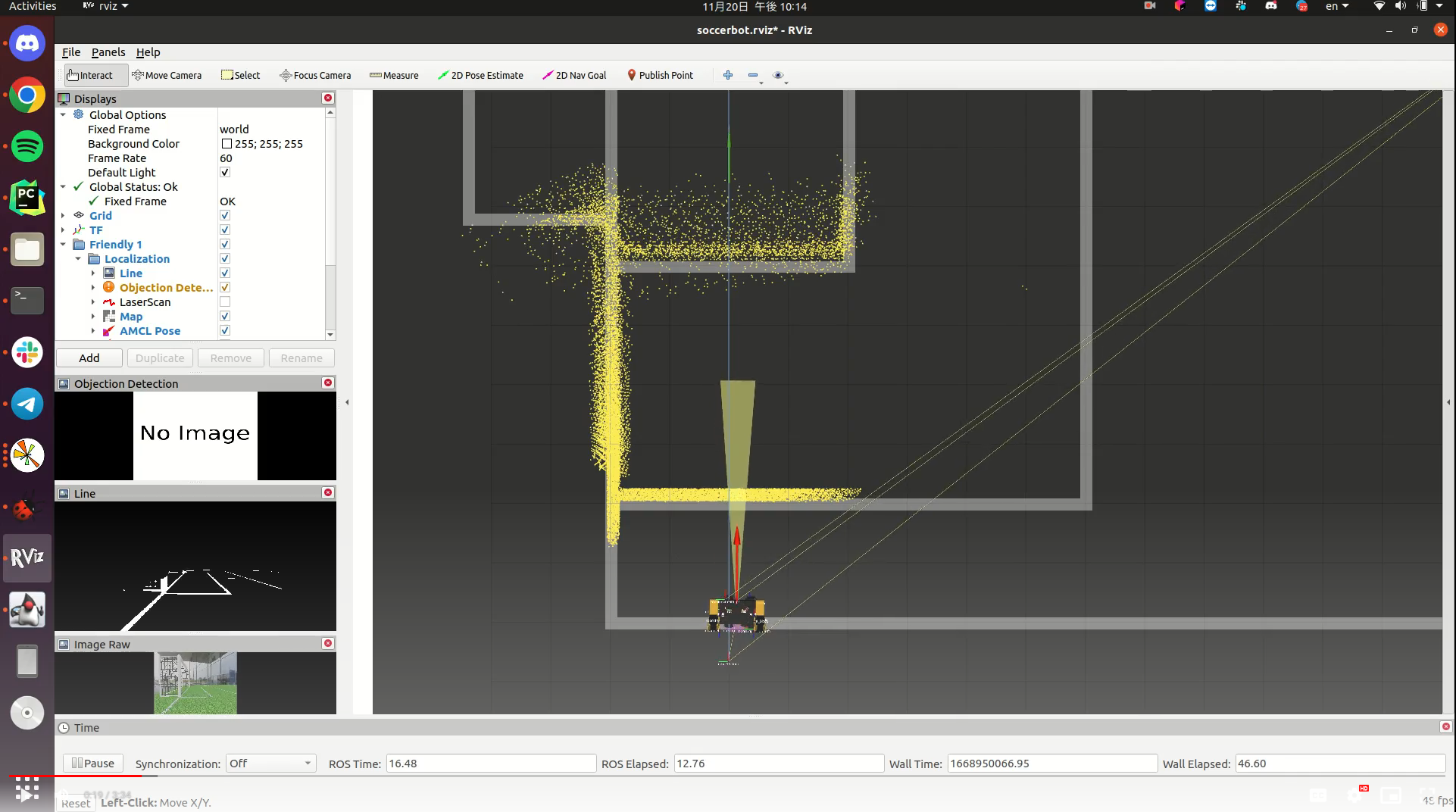
Task: Click the Measure tool
Action: tap(394, 75)
